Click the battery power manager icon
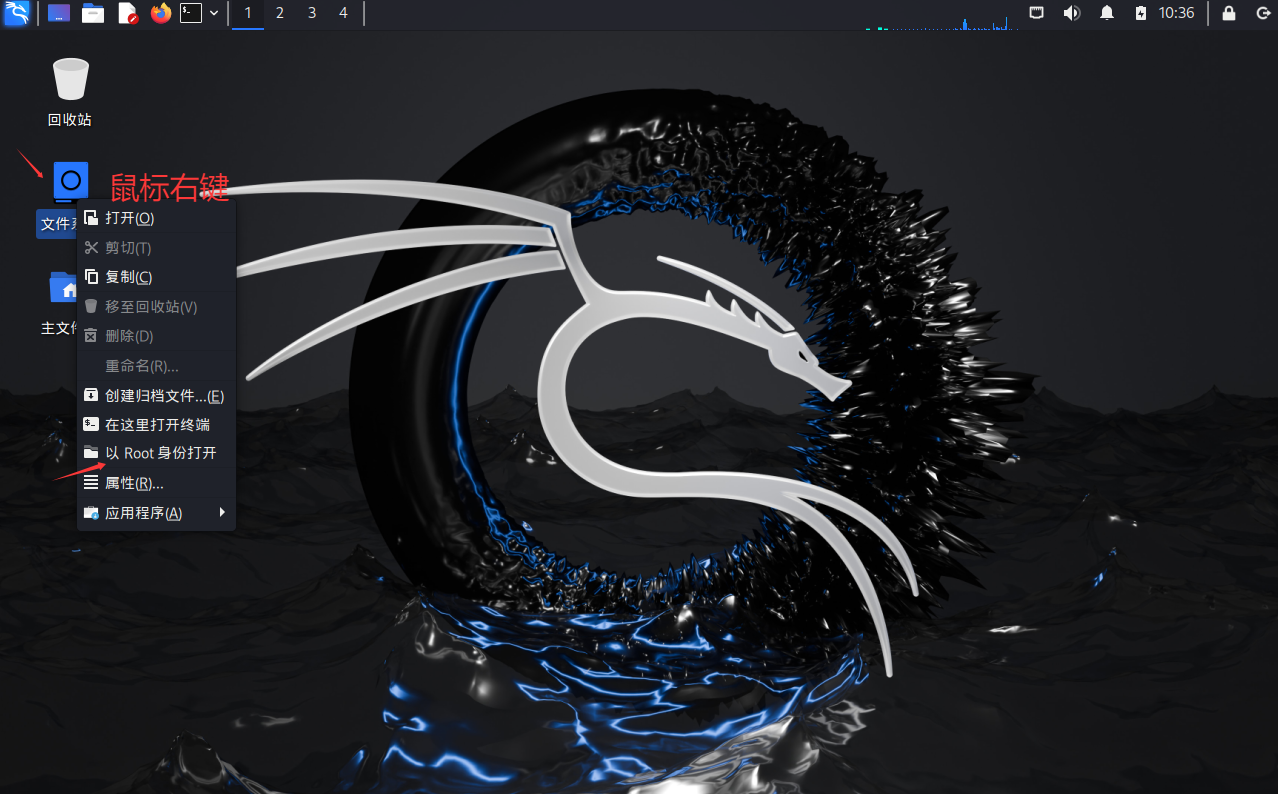The width and height of the screenshot is (1278, 794). tap(1141, 13)
